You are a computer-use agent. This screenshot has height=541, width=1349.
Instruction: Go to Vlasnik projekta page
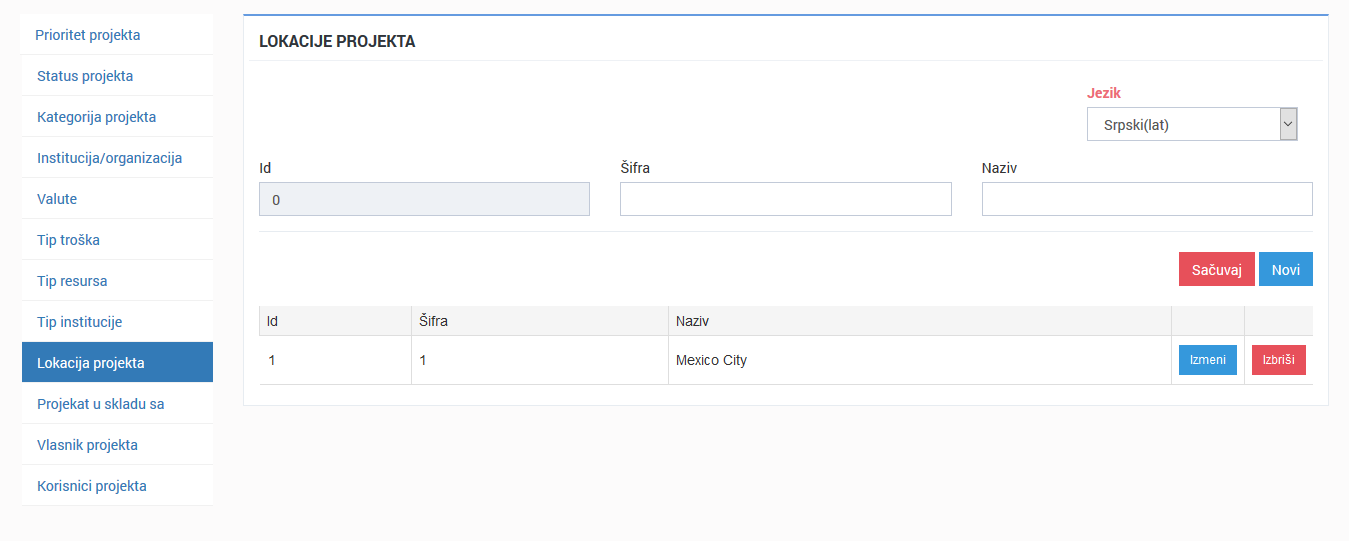coord(87,445)
